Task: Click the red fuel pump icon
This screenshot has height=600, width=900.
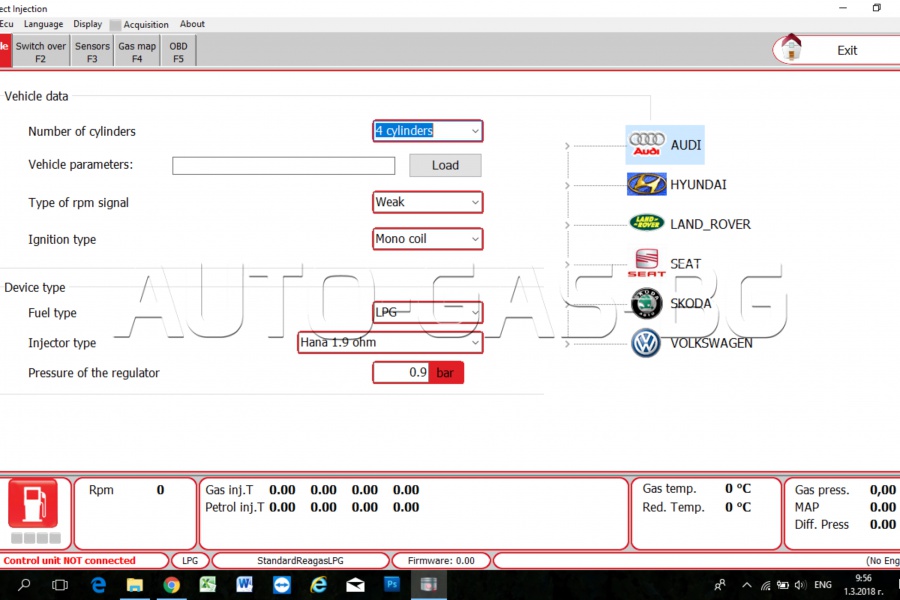Action: coord(33,504)
